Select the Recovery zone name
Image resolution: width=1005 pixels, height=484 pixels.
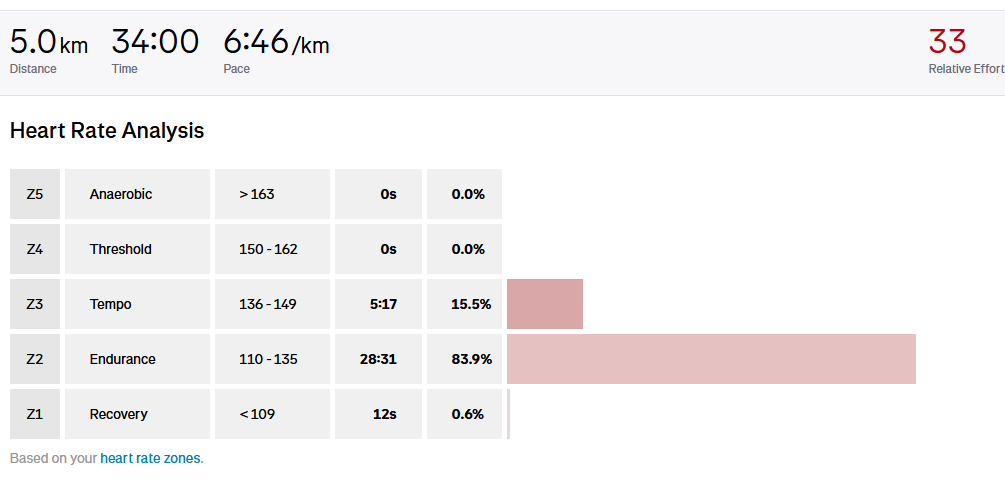[x=118, y=414]
